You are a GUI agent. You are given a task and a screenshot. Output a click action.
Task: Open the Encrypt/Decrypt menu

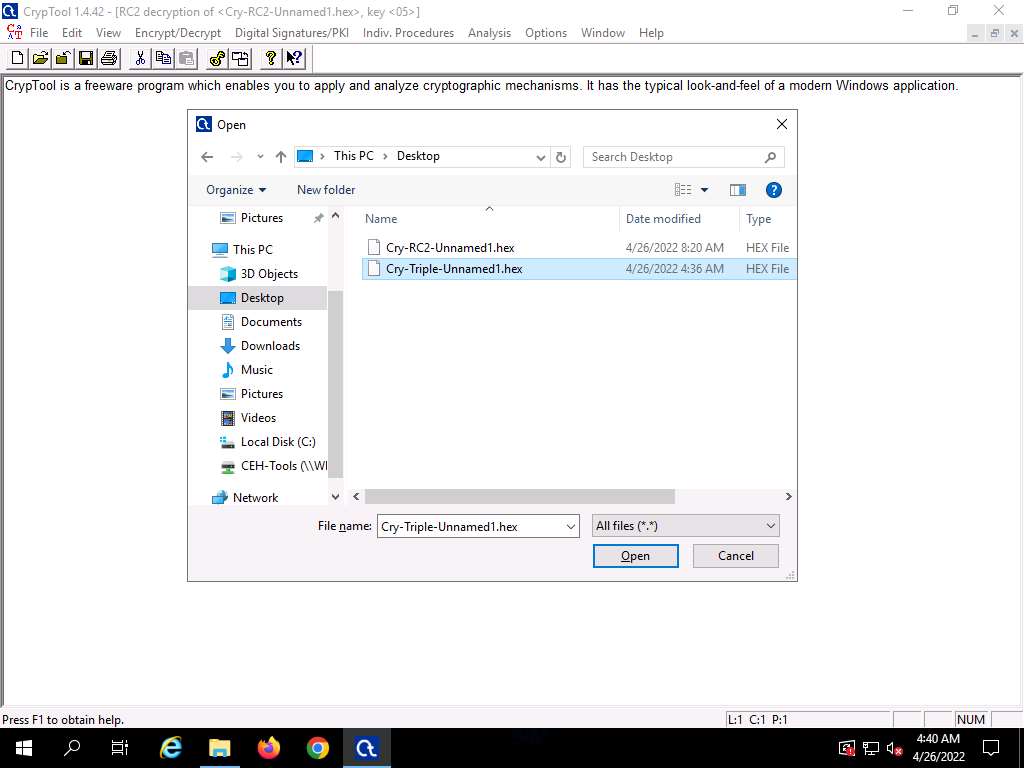pyautogui.click(x=178, y=33)
